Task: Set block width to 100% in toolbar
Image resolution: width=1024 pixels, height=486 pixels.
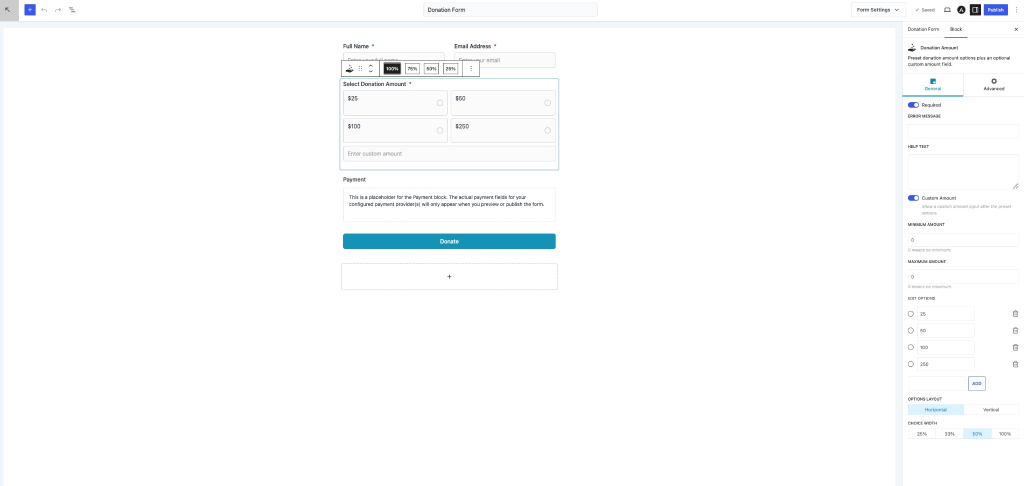Action: point(392,69)
